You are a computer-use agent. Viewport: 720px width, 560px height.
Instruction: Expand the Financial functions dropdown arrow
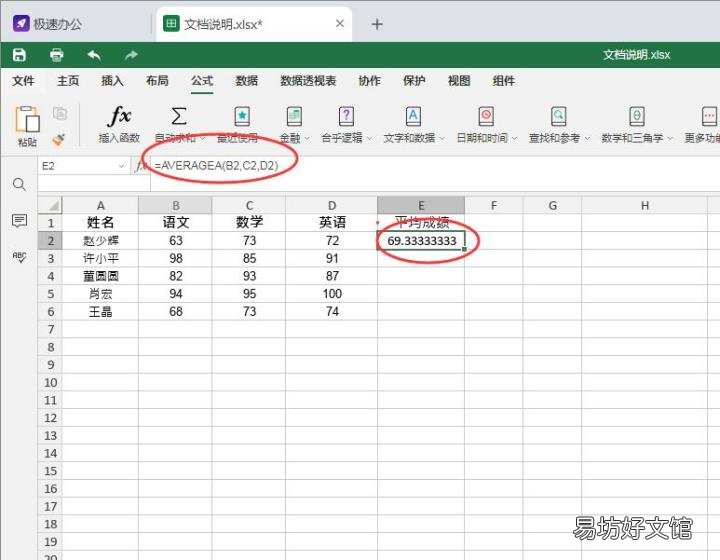pos(307,138)
